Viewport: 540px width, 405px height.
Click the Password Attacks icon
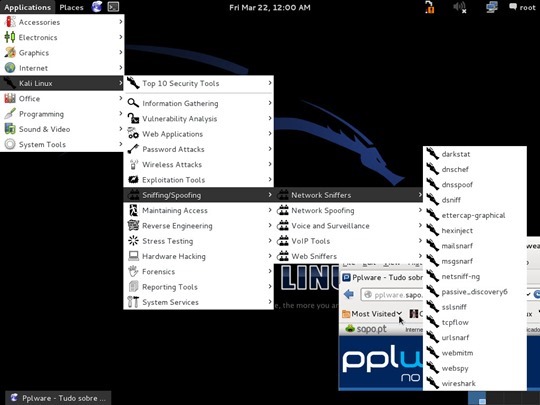coord(133,149)
